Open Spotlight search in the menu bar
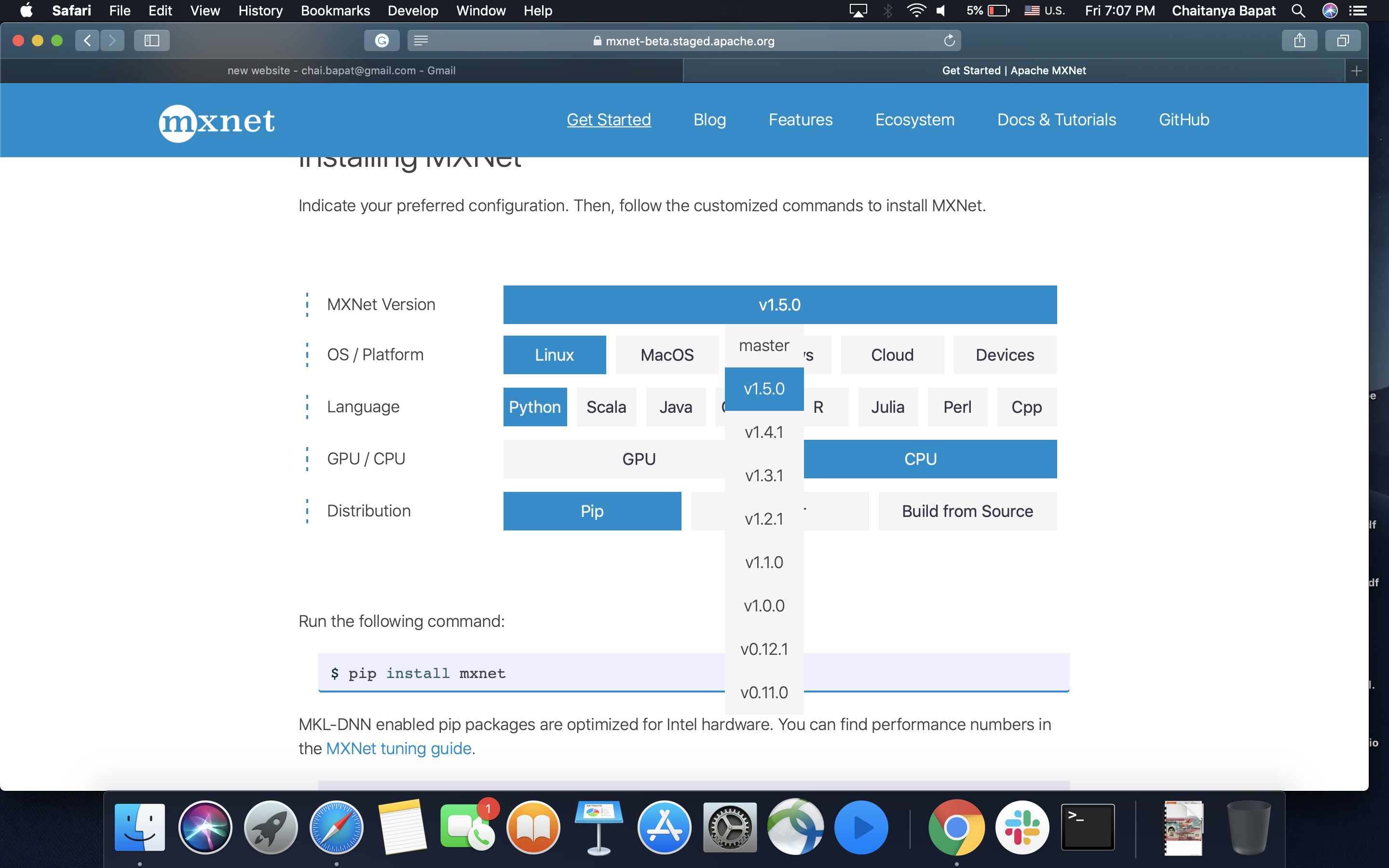 click(1299, 10)
